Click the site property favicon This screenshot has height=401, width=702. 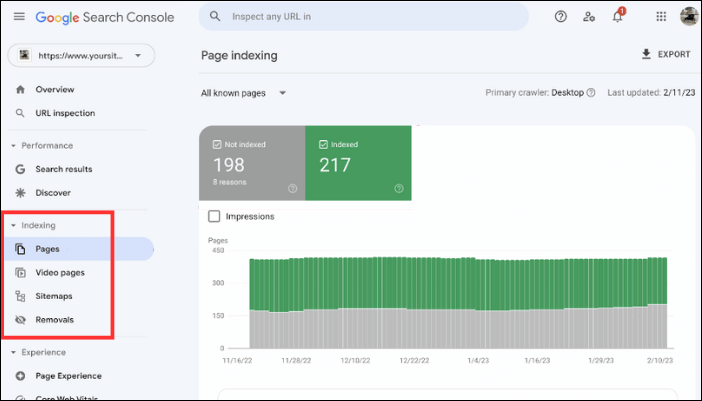[x=24, y=55]
